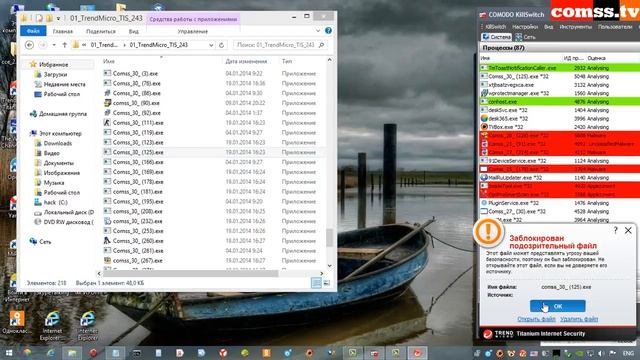Click Открыть файл link in alert
The width and height of the screenshot is (640, 360).
point(536,319)
